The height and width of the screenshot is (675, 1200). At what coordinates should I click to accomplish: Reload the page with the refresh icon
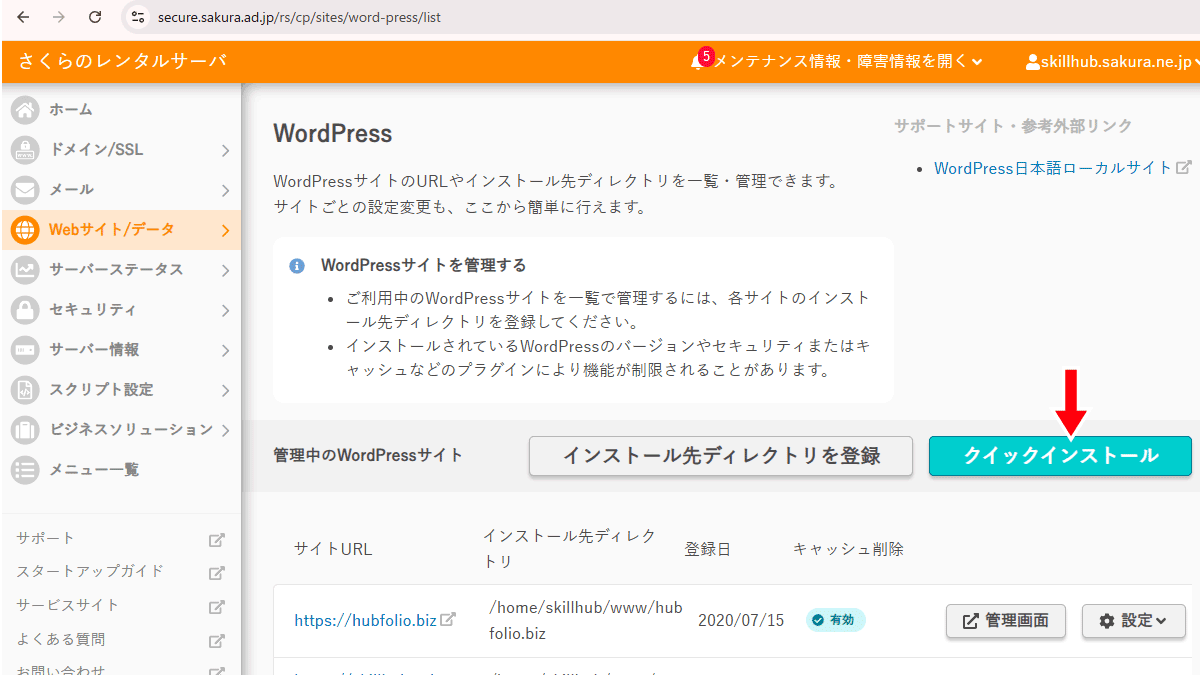[x=95, y=17]
